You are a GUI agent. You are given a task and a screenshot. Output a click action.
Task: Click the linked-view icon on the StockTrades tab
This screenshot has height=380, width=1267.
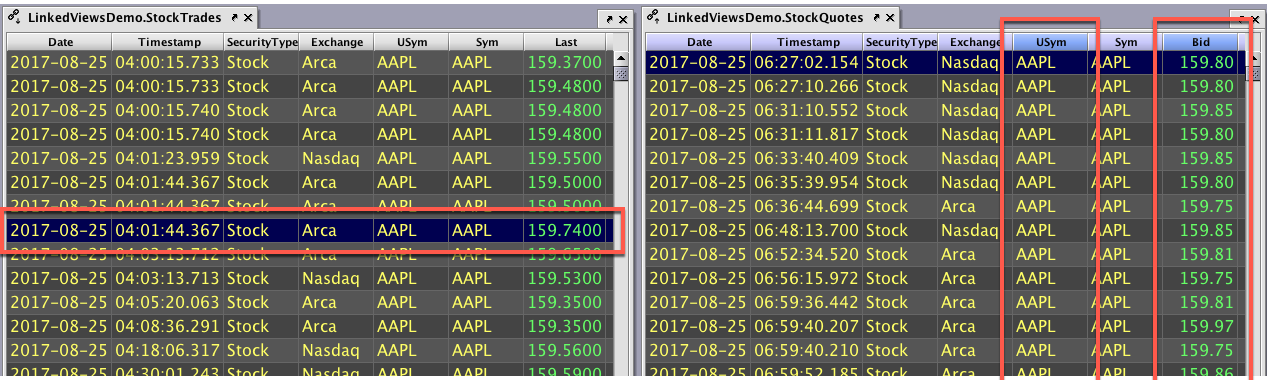pos(15,17)
